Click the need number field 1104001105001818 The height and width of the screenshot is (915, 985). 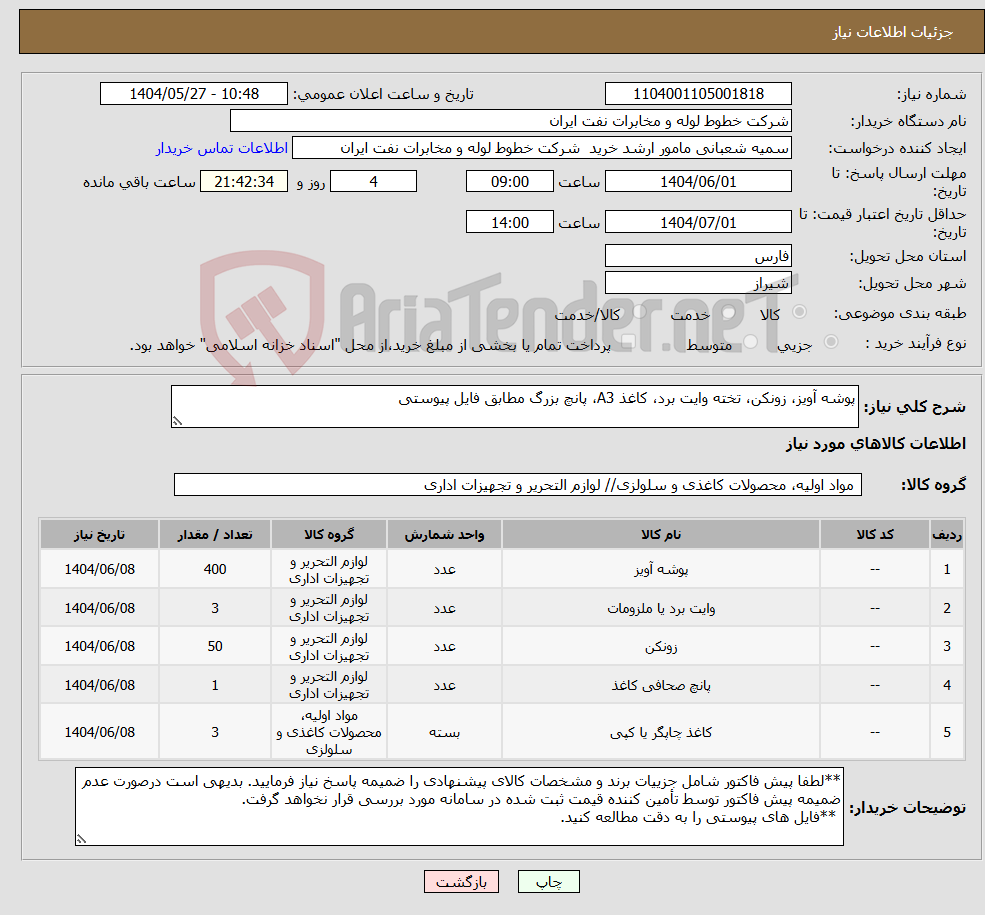tap(698, 94)
